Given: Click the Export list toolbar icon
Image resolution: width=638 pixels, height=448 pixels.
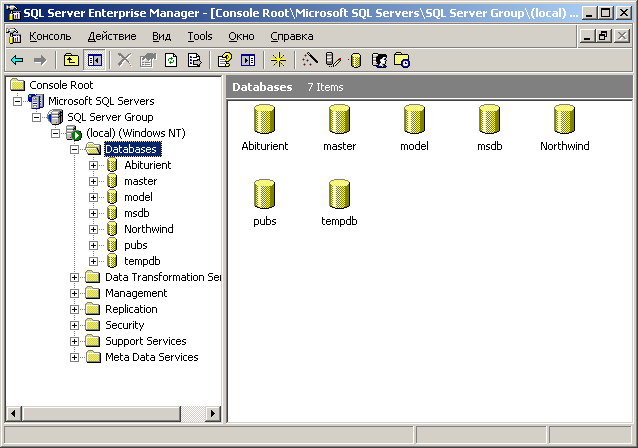Looking at the screenshot, I should [194, 60].
